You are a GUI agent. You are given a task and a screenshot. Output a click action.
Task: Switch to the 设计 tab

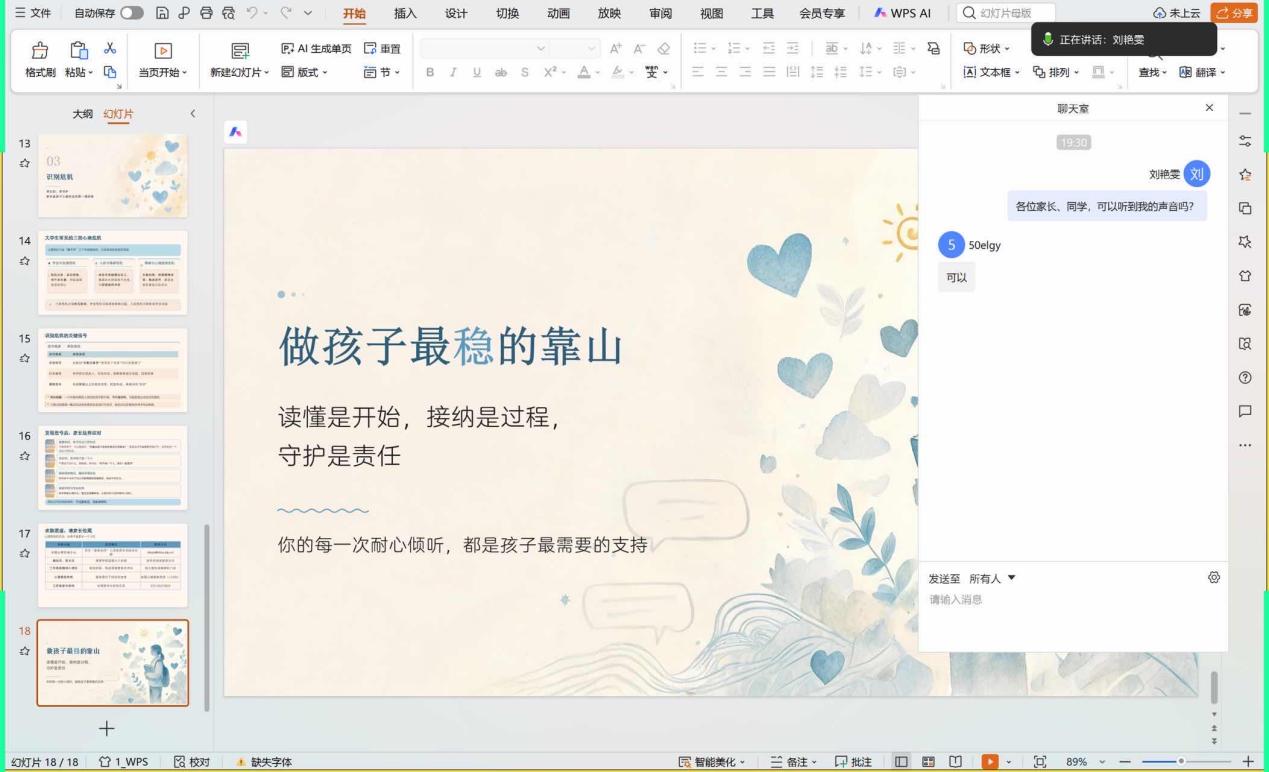tap(456, 13)
